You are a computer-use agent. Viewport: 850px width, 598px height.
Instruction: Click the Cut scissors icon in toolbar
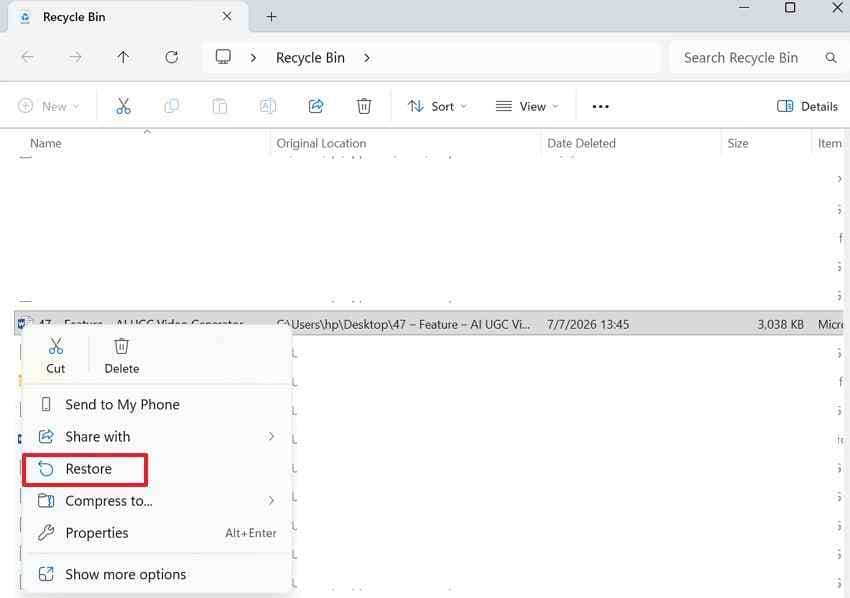(x=123, y=106)
